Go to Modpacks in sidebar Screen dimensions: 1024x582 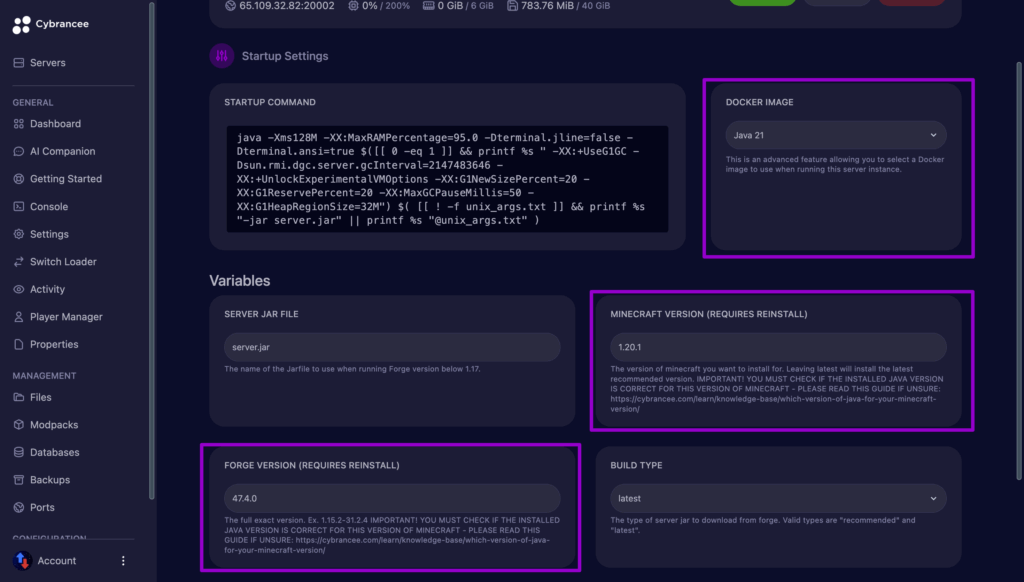point(53,425)
